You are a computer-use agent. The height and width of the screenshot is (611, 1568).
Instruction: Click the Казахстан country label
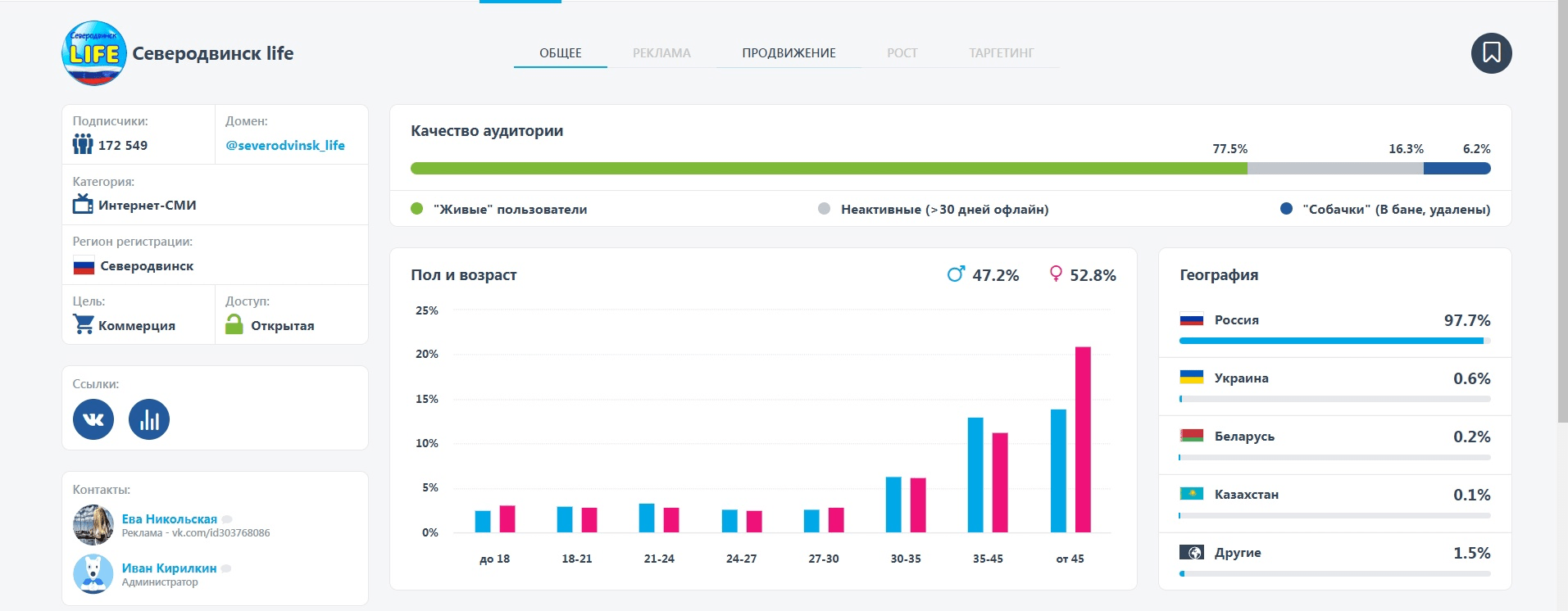(x=1246, y=495)
